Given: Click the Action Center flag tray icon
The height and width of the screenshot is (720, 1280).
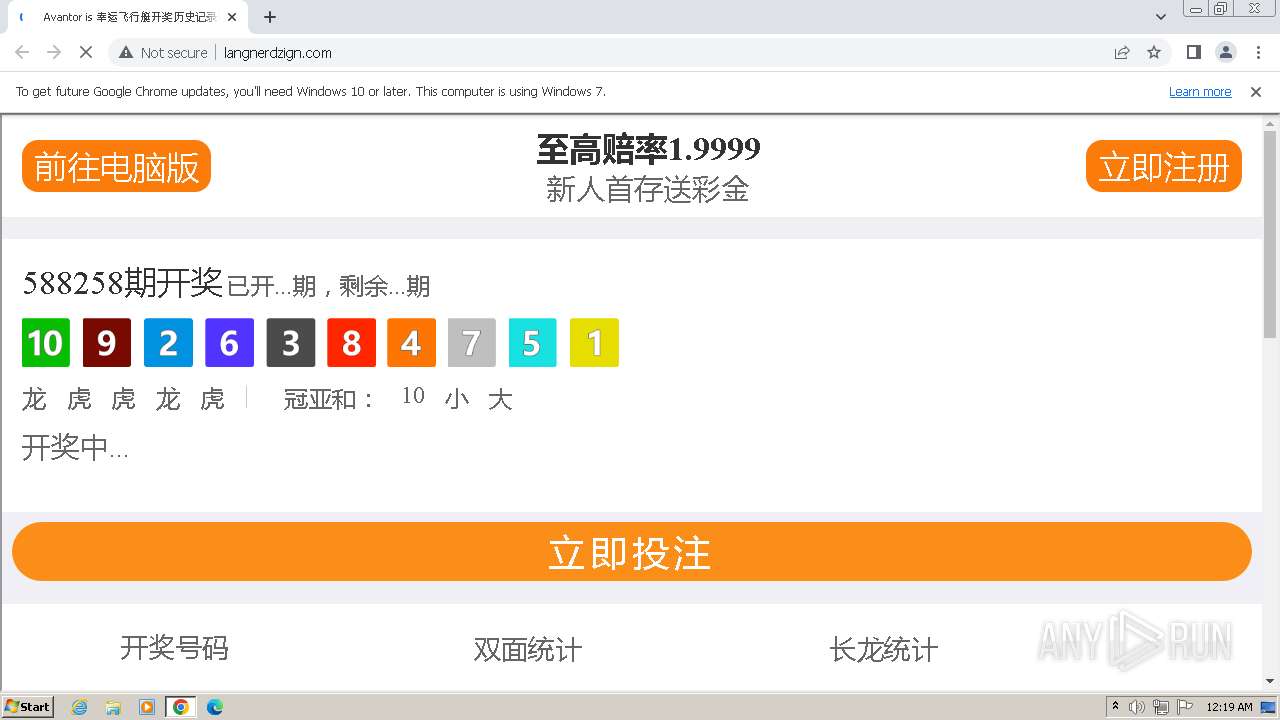Looking at the screenshot, I should click(1185, 707).
